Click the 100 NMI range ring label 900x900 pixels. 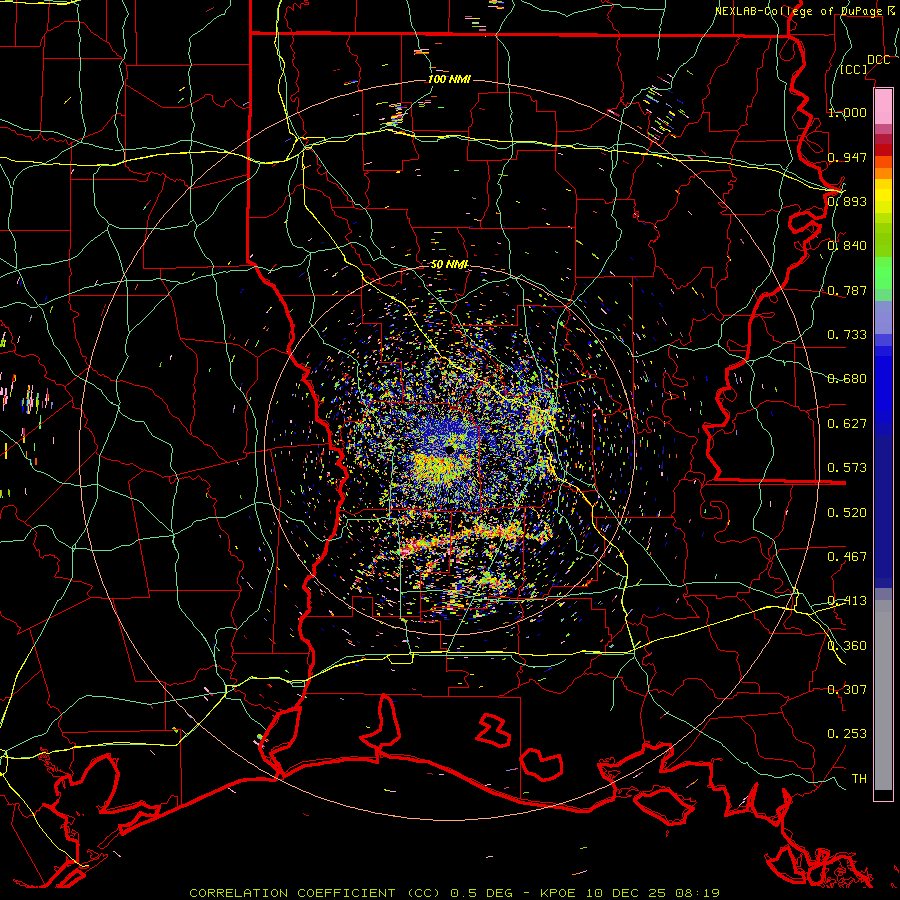[x=449, y=79]
